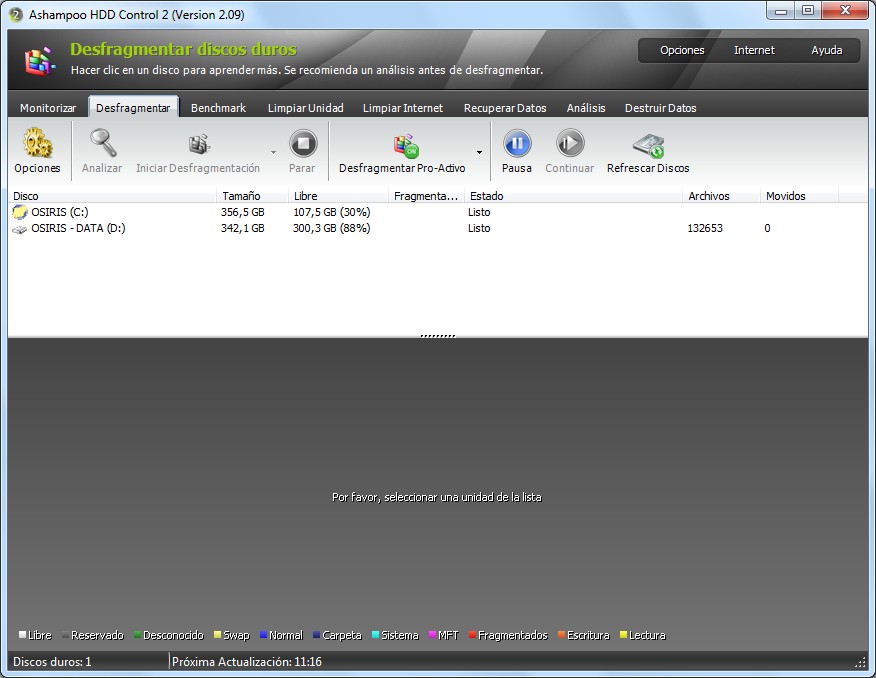Click the Continuar resume icon
This screenshot has height=678, width=876.
point(570,143)
